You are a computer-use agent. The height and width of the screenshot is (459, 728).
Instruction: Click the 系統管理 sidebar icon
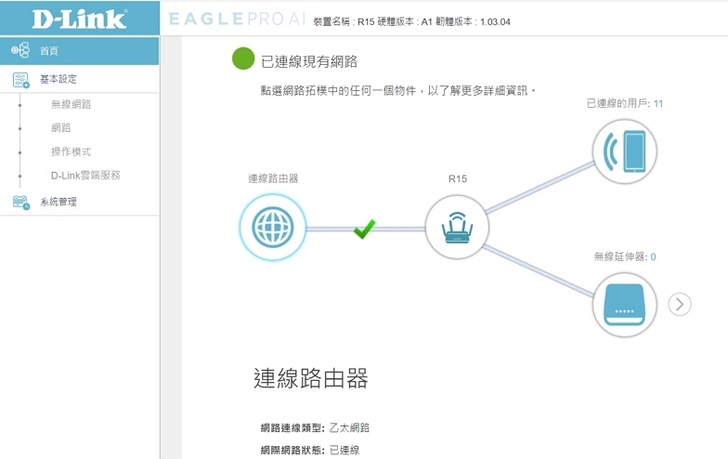[x=21, y=202]
